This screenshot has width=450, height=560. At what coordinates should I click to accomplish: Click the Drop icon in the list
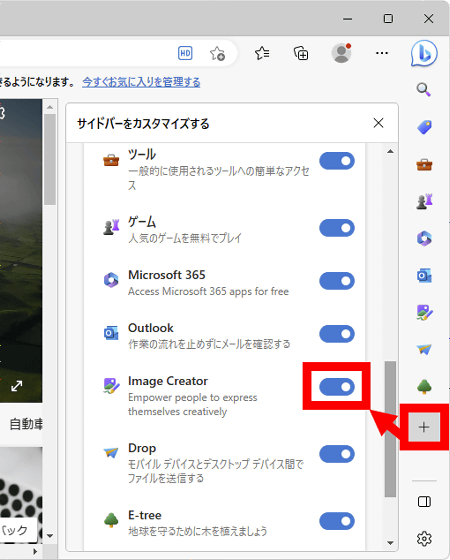click(111, 453)
